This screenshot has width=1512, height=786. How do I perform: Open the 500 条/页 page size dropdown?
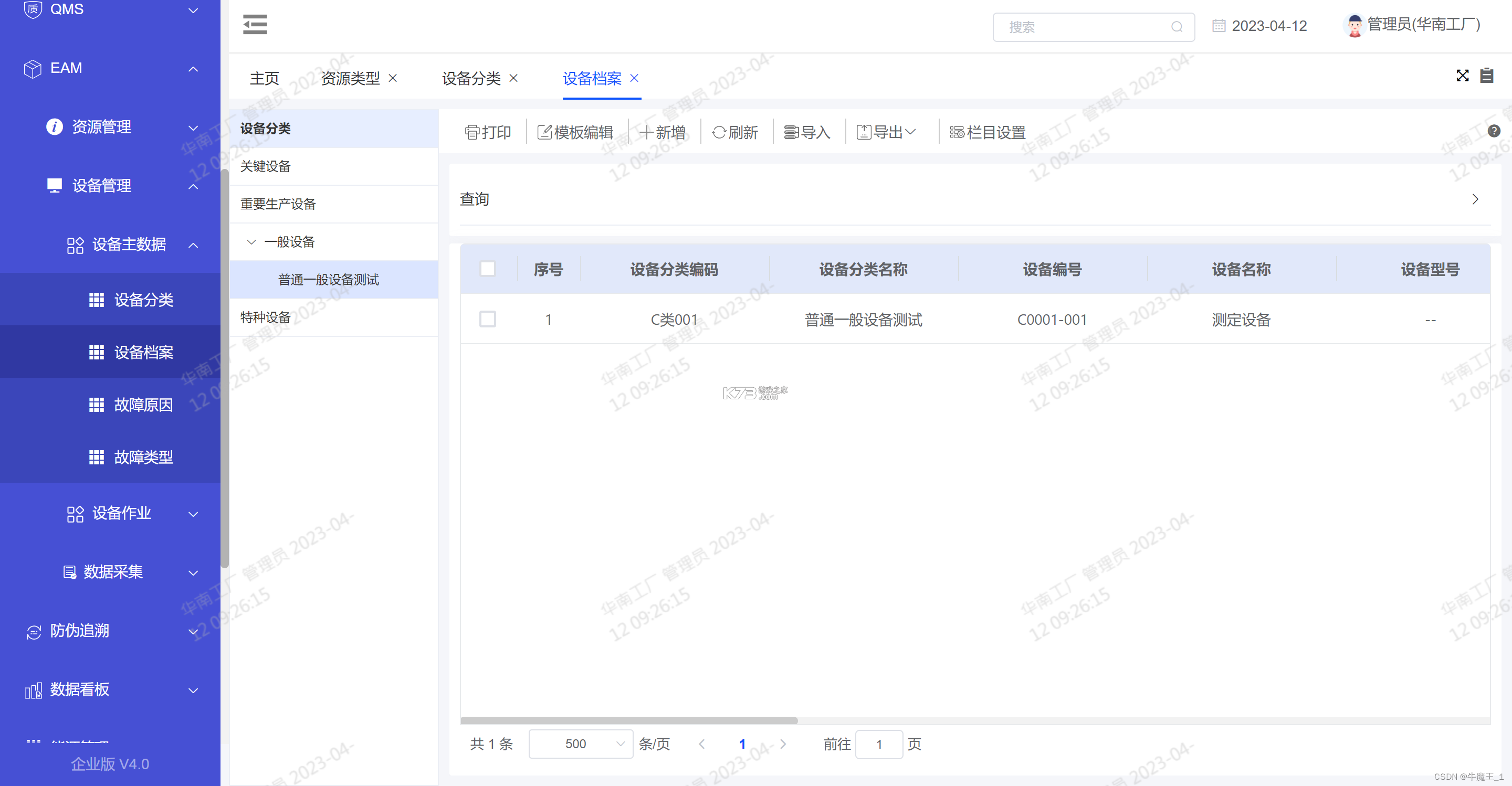(581, 744)
